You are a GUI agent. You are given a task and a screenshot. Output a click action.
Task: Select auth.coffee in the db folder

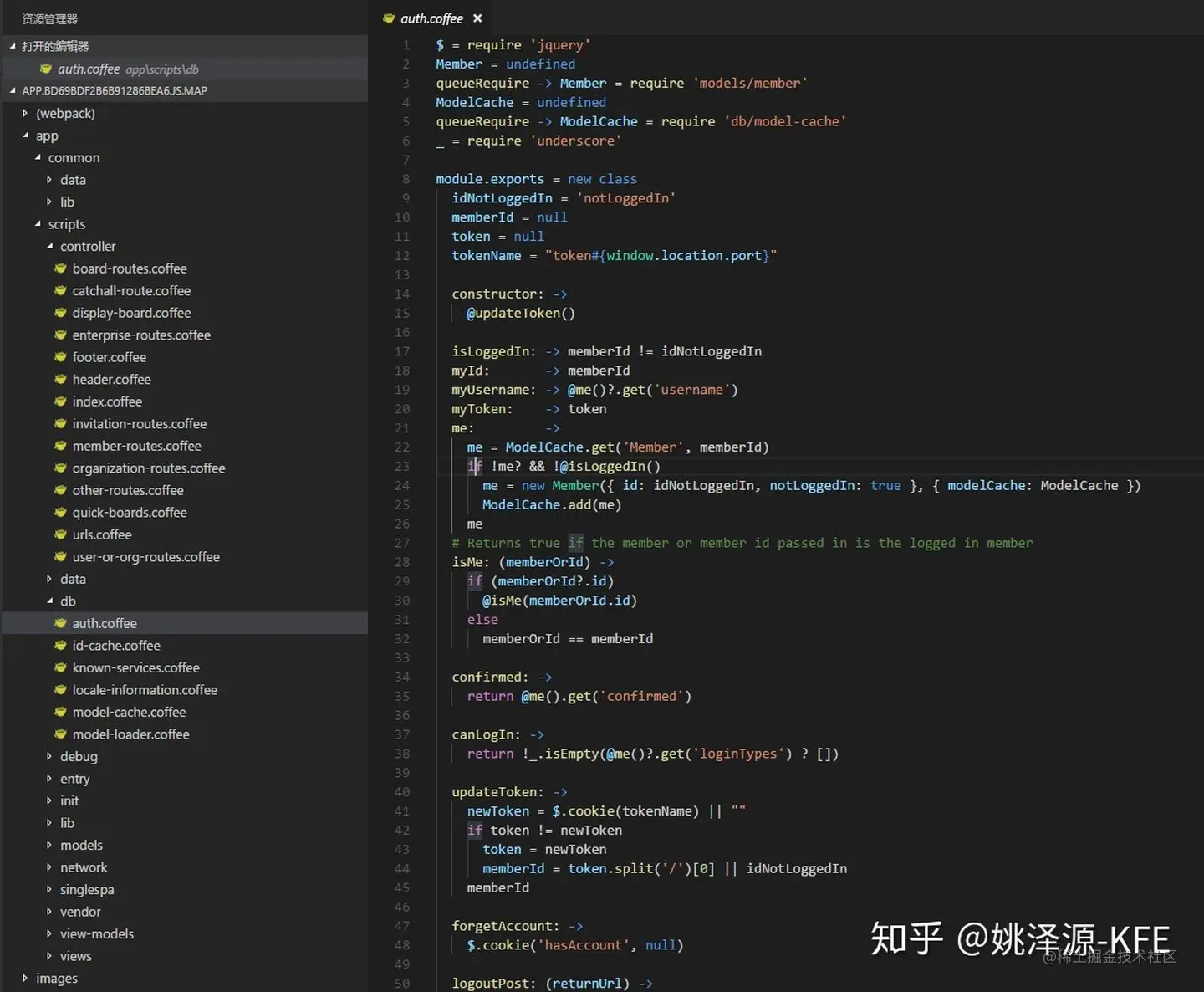point(184,623)
